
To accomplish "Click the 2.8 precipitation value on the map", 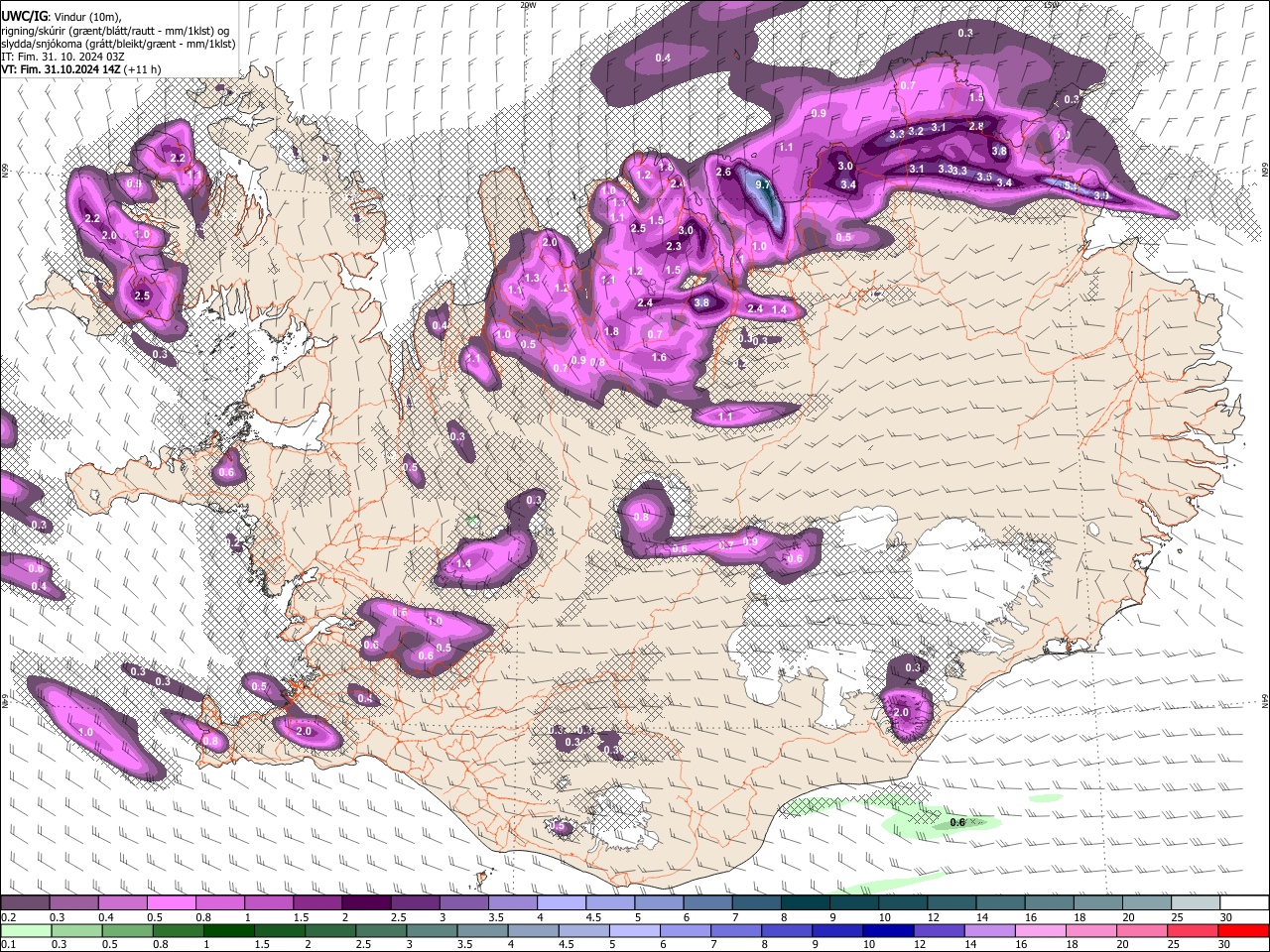I will (x=976, y=127).
